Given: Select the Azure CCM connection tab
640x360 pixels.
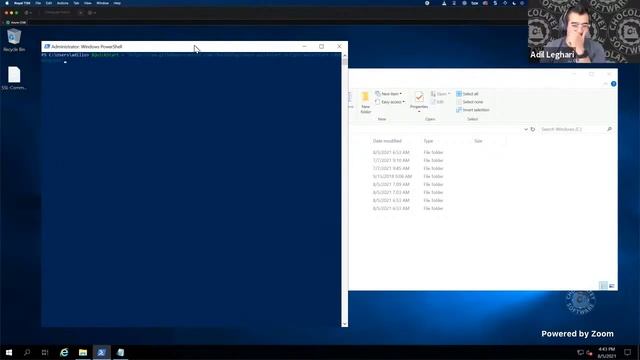Looking at the screenshot, I should tap(16, 22).
